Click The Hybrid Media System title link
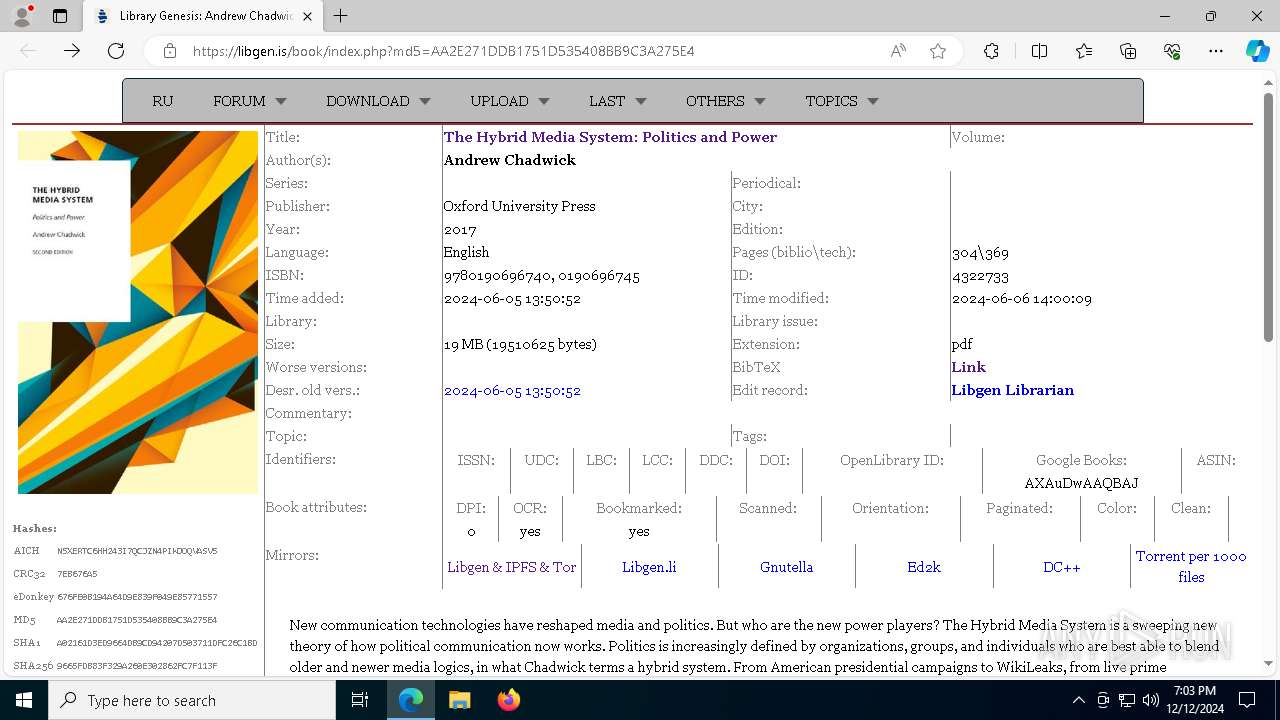 [x=610, y=137]
